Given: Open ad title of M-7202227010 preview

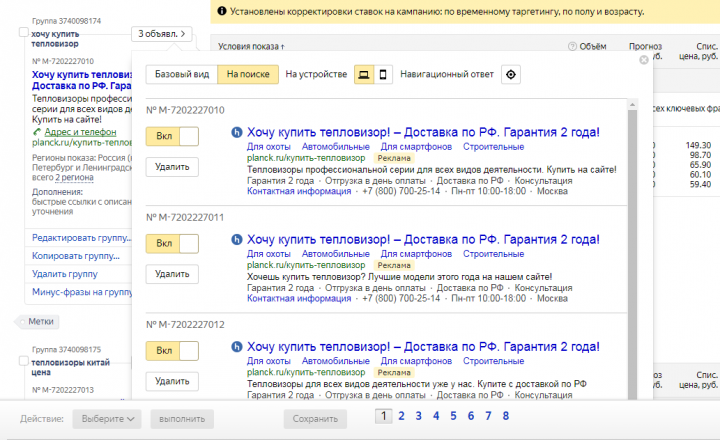Looking at the screenshot, I should [423, 133].
